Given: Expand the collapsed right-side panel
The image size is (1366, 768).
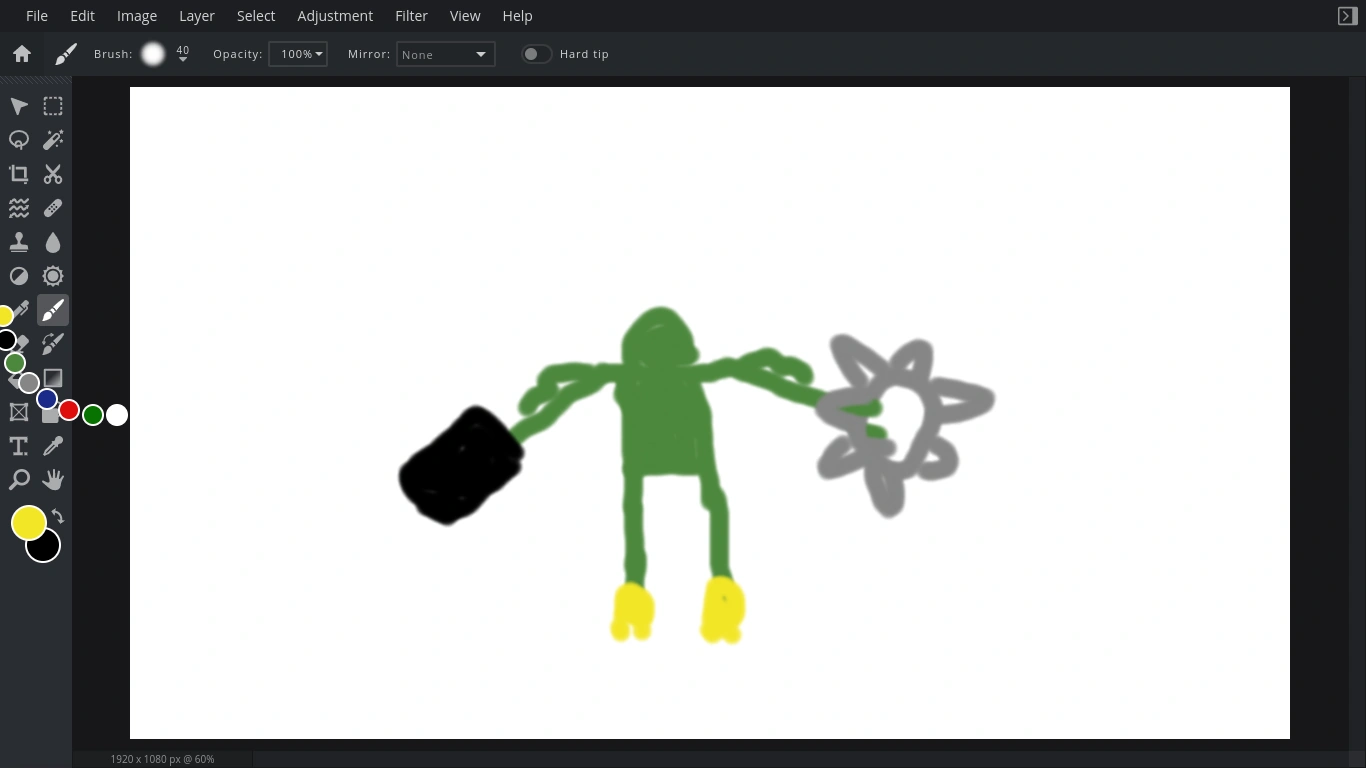Looking at the screenshot, I should [1348, 16].
